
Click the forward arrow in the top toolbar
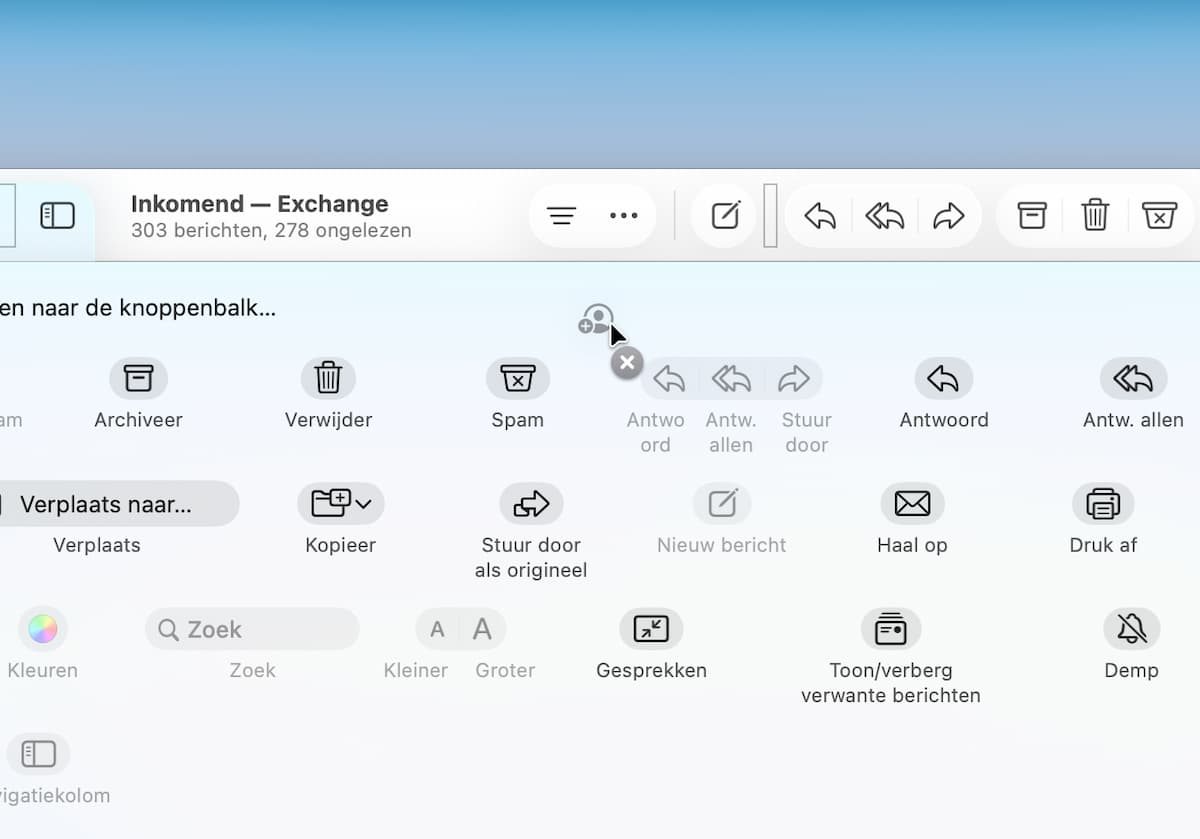[948, 216]
